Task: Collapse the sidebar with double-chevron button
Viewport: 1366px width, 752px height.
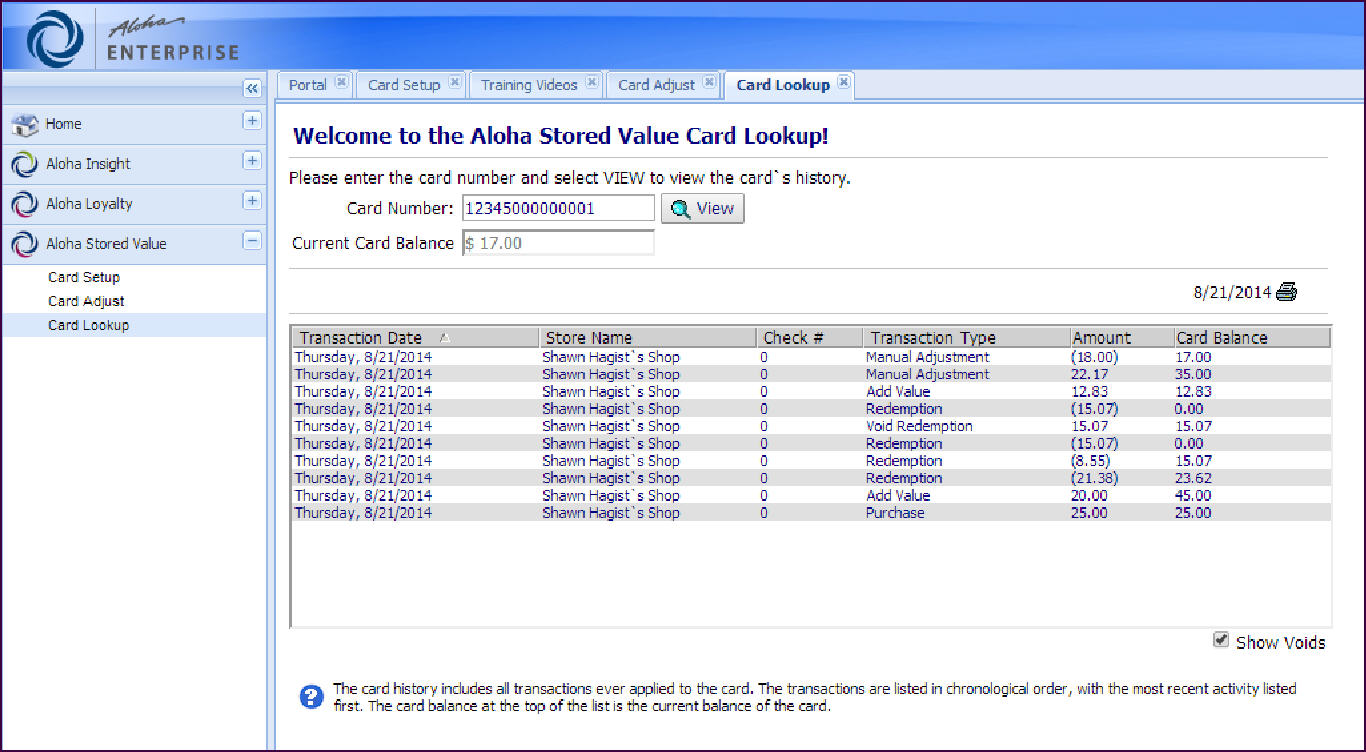Action: pos(252,88)
